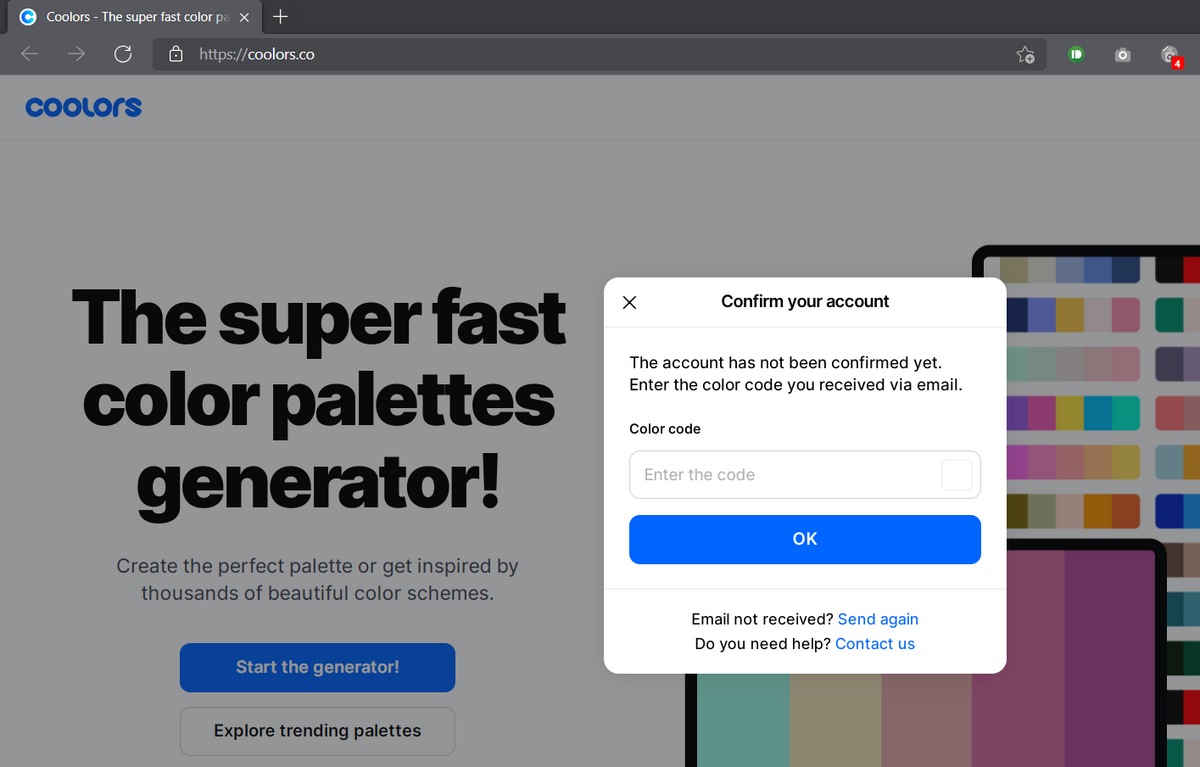Open the Contact us link

point(874,644)
